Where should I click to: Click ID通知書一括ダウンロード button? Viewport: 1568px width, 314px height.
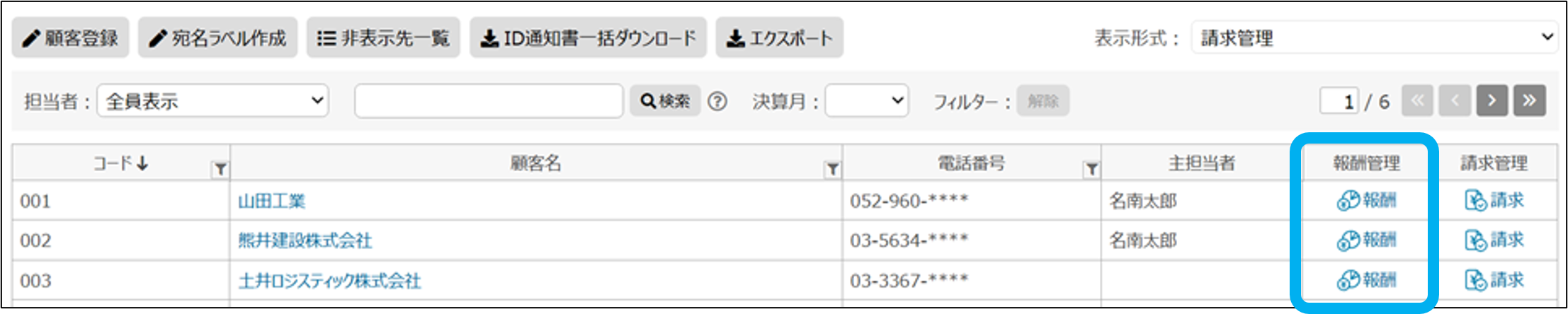588,38
